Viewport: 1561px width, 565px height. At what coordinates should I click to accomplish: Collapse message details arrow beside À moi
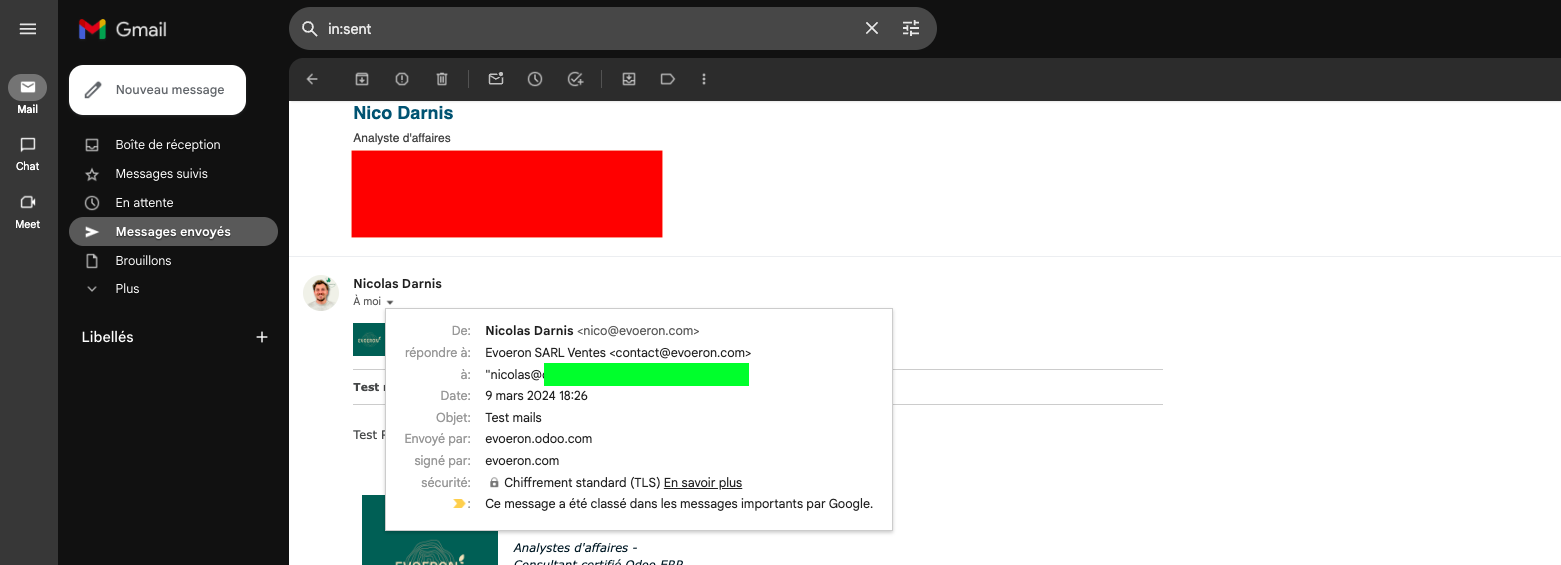point(390,302)
